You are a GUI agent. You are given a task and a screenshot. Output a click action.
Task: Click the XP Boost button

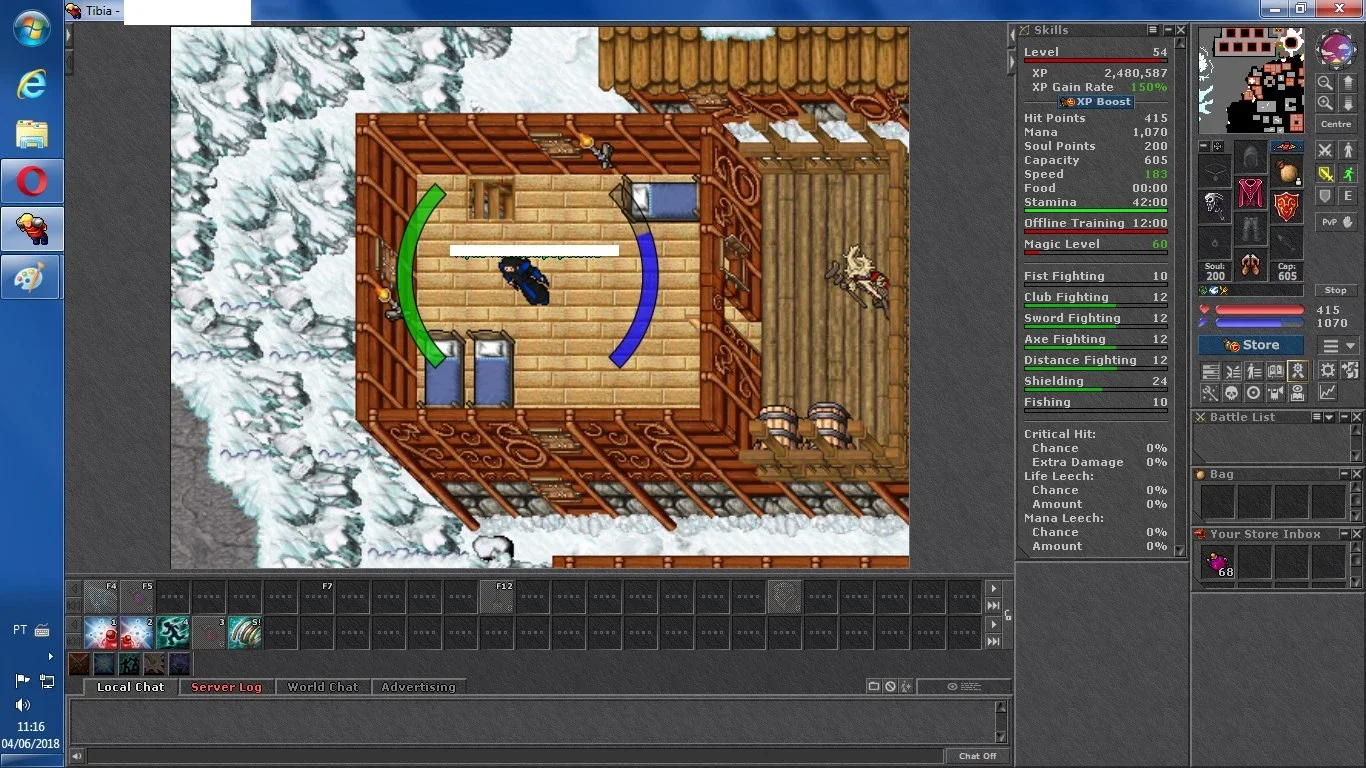(x=1096, y=101)
